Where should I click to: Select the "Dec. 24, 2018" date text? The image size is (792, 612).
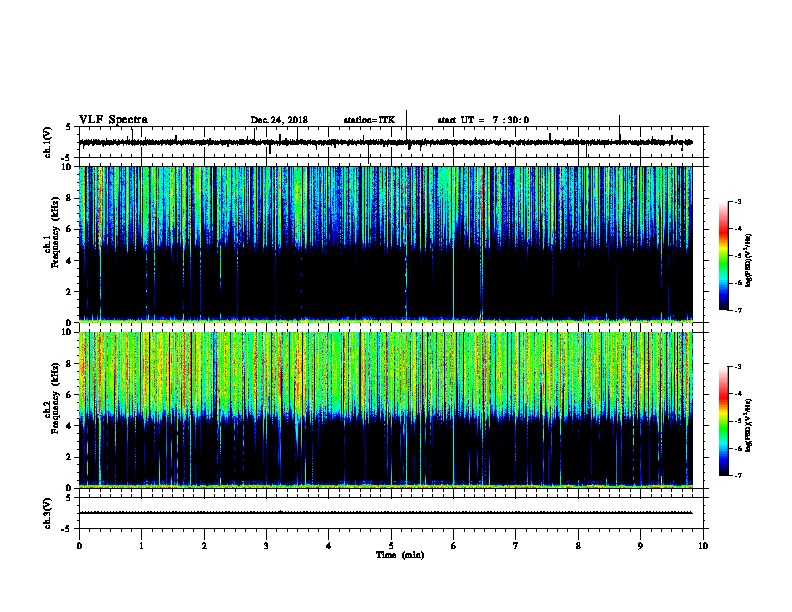point(279,120)
